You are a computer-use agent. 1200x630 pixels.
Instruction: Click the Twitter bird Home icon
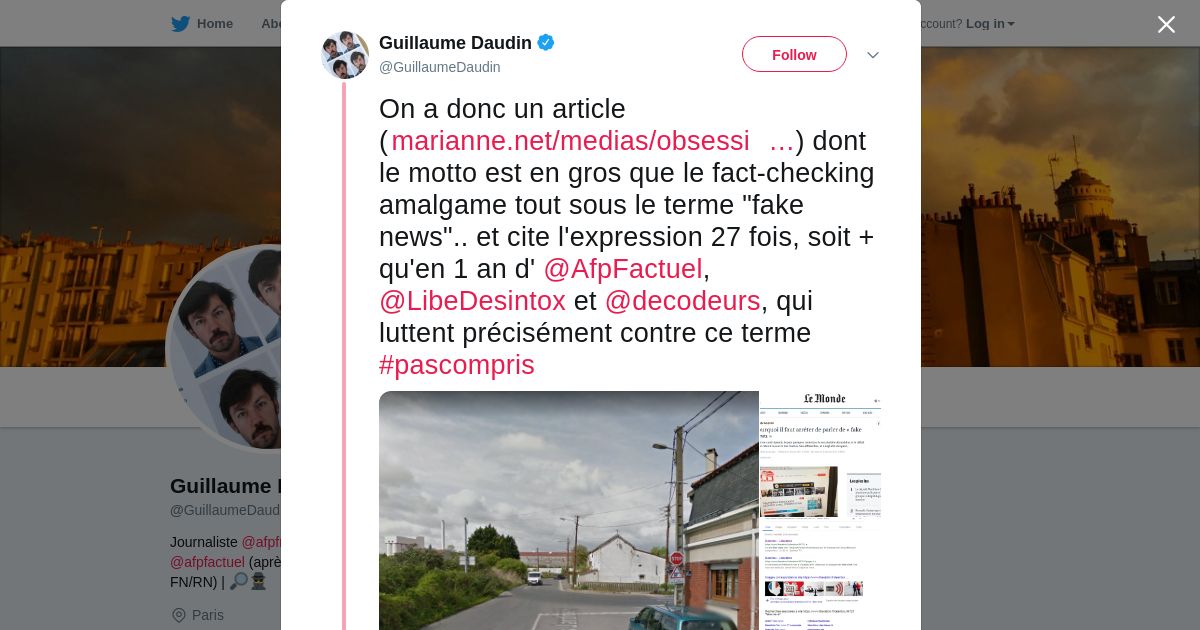[180, 24]
